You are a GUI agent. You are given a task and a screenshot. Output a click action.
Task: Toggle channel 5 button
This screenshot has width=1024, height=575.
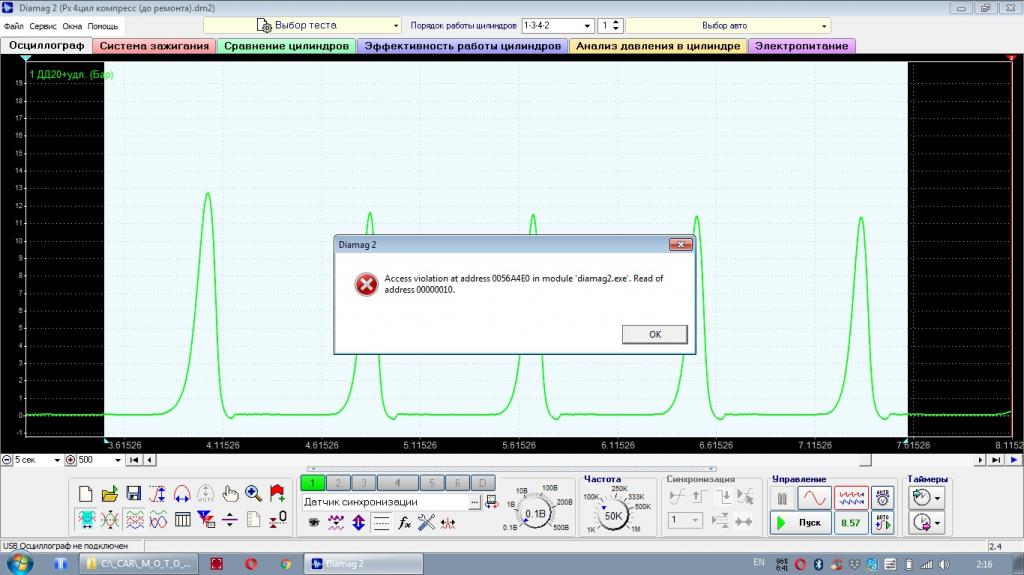click(432, 483)
